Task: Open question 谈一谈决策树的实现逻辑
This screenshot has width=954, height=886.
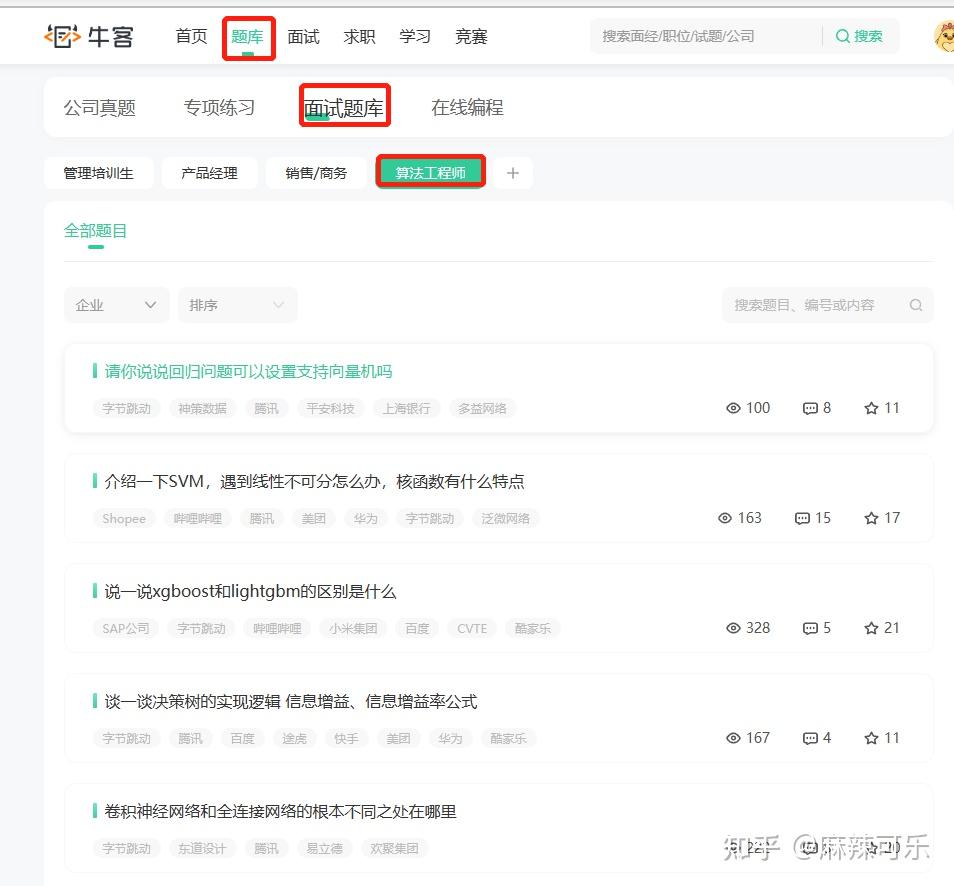Action: (291, 702)
